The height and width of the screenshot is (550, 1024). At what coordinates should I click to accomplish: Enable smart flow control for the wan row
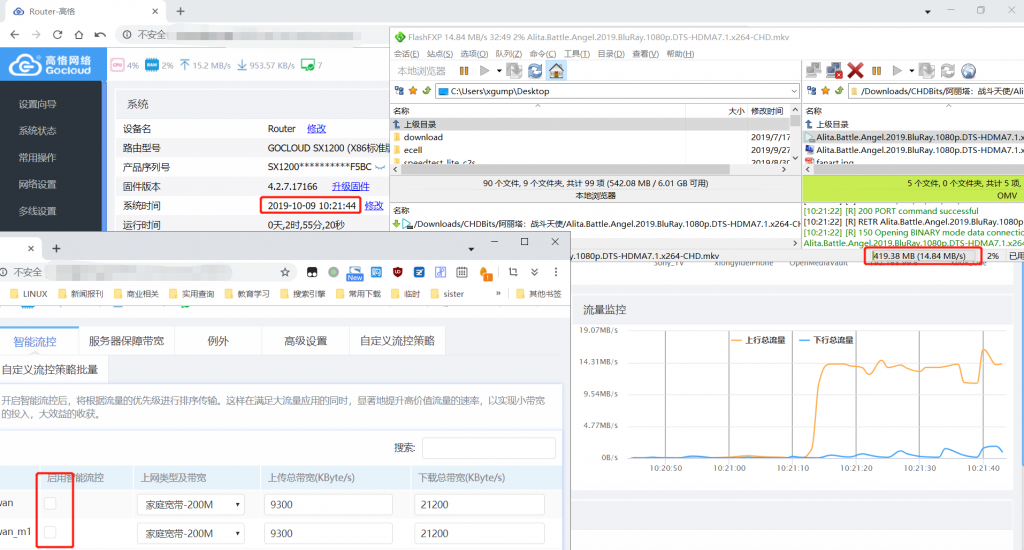[x=50, y=505]
